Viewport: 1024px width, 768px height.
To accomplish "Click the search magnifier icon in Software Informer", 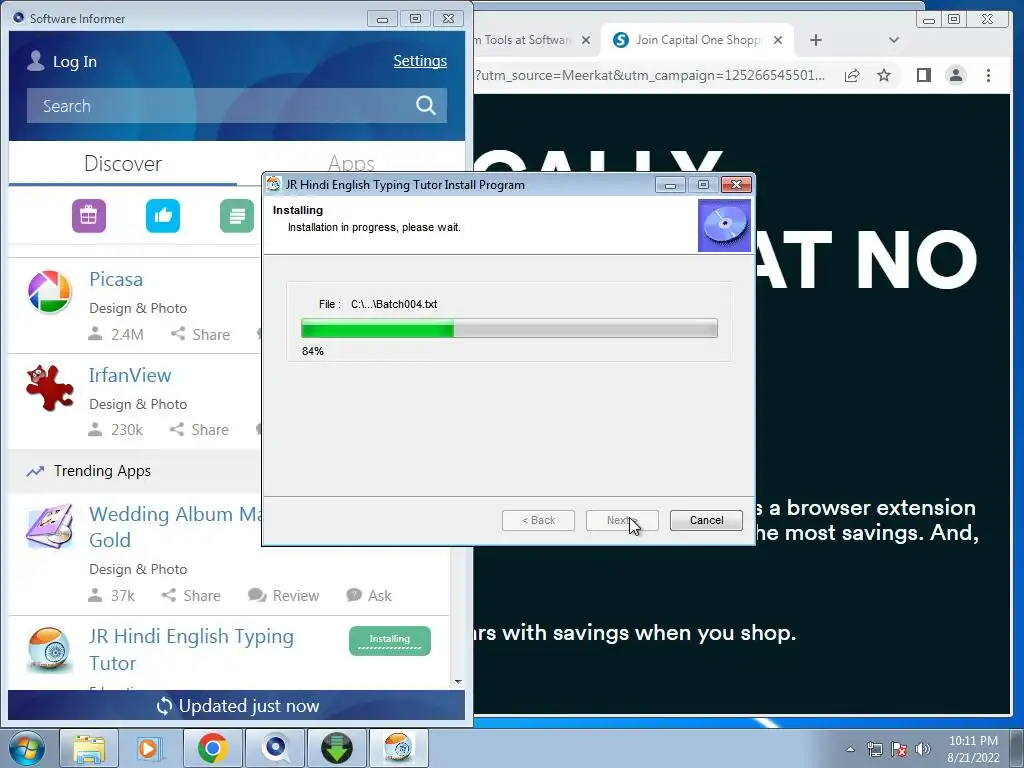I will pos(425,105).
